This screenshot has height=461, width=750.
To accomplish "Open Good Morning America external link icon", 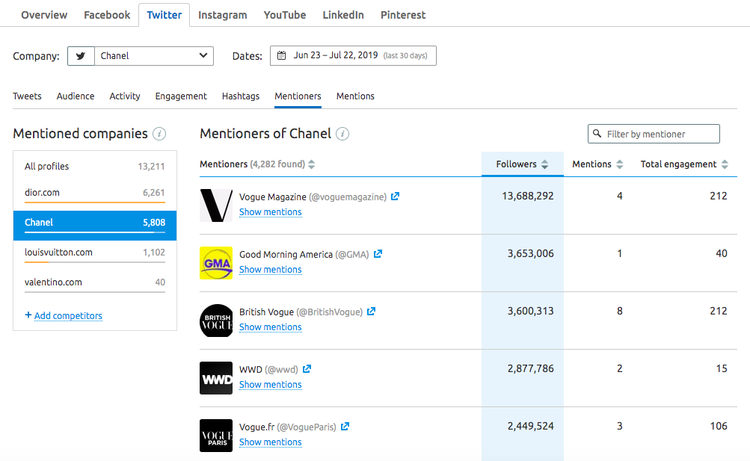I will point(378,254).
